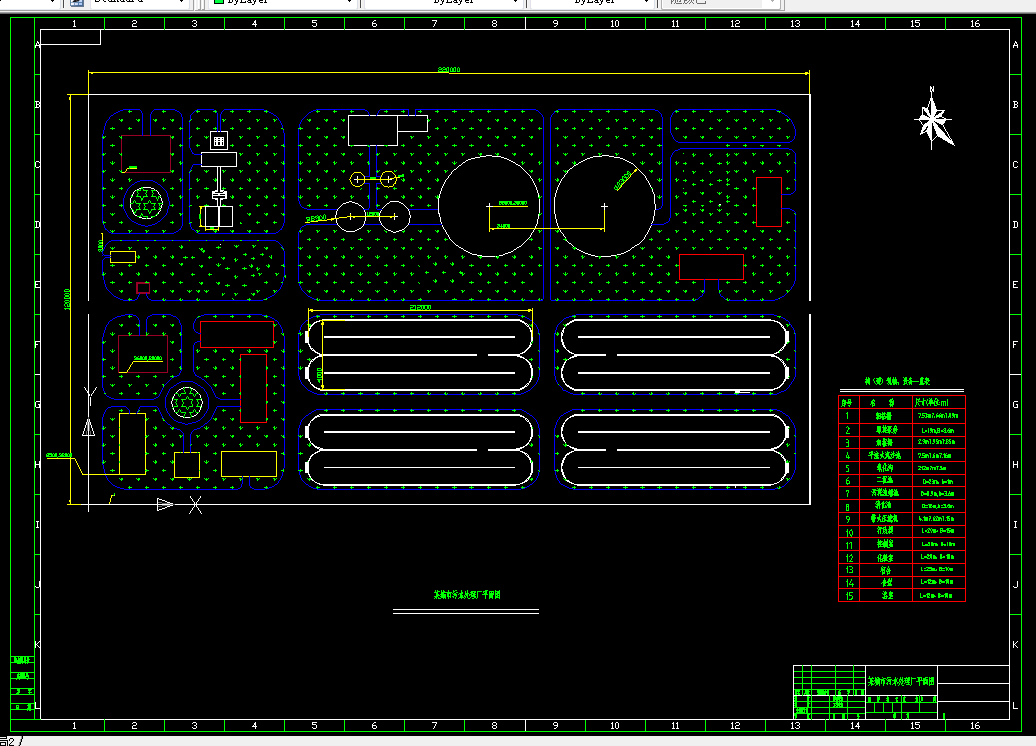Open the third ByLayer lineweight dropdown
Image resolution: width=1036 pixels, height=746 pixels.
click(591, 3)
